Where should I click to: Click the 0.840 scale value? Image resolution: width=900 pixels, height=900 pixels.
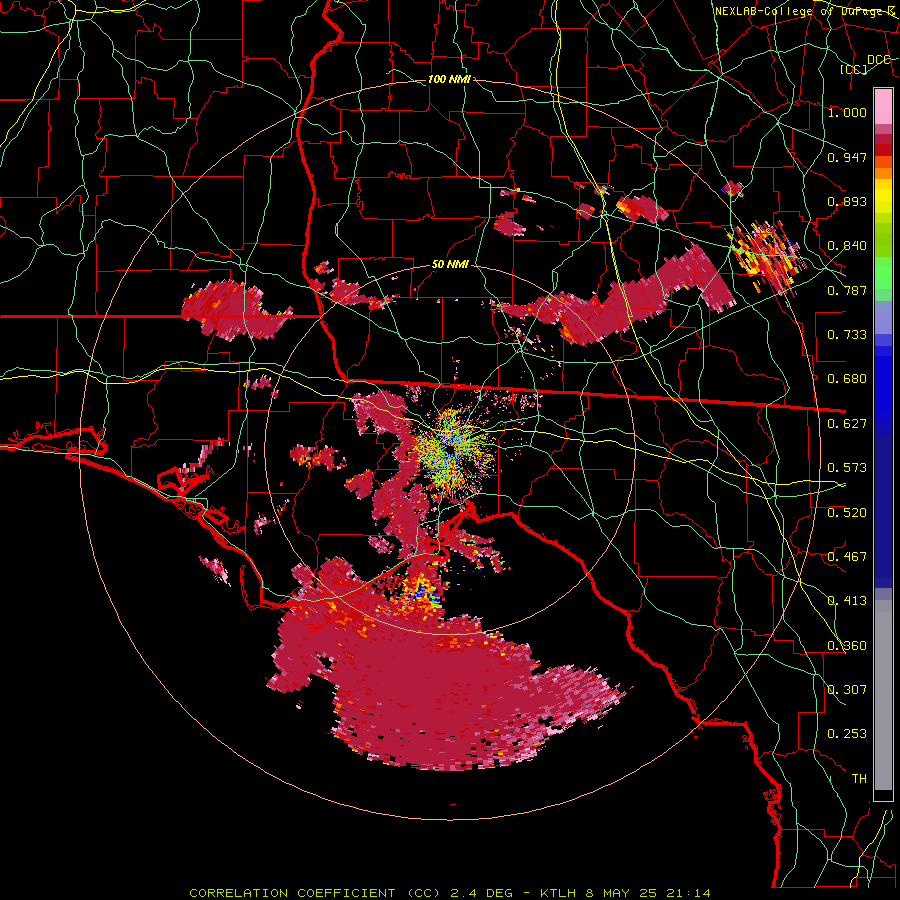pyautogui.click(x=847, y=245)
